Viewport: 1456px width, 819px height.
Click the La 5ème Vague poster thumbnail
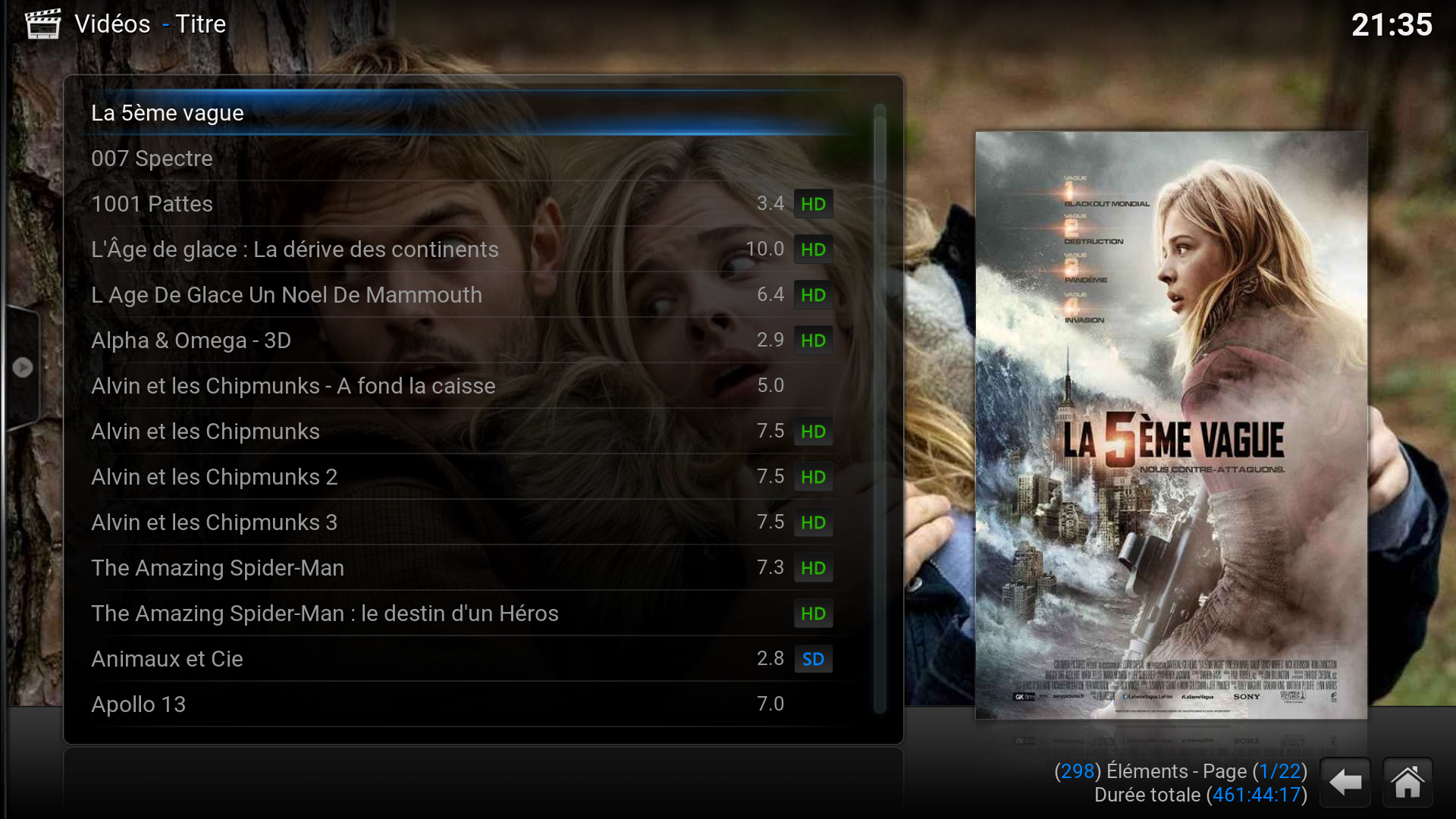1171,425
